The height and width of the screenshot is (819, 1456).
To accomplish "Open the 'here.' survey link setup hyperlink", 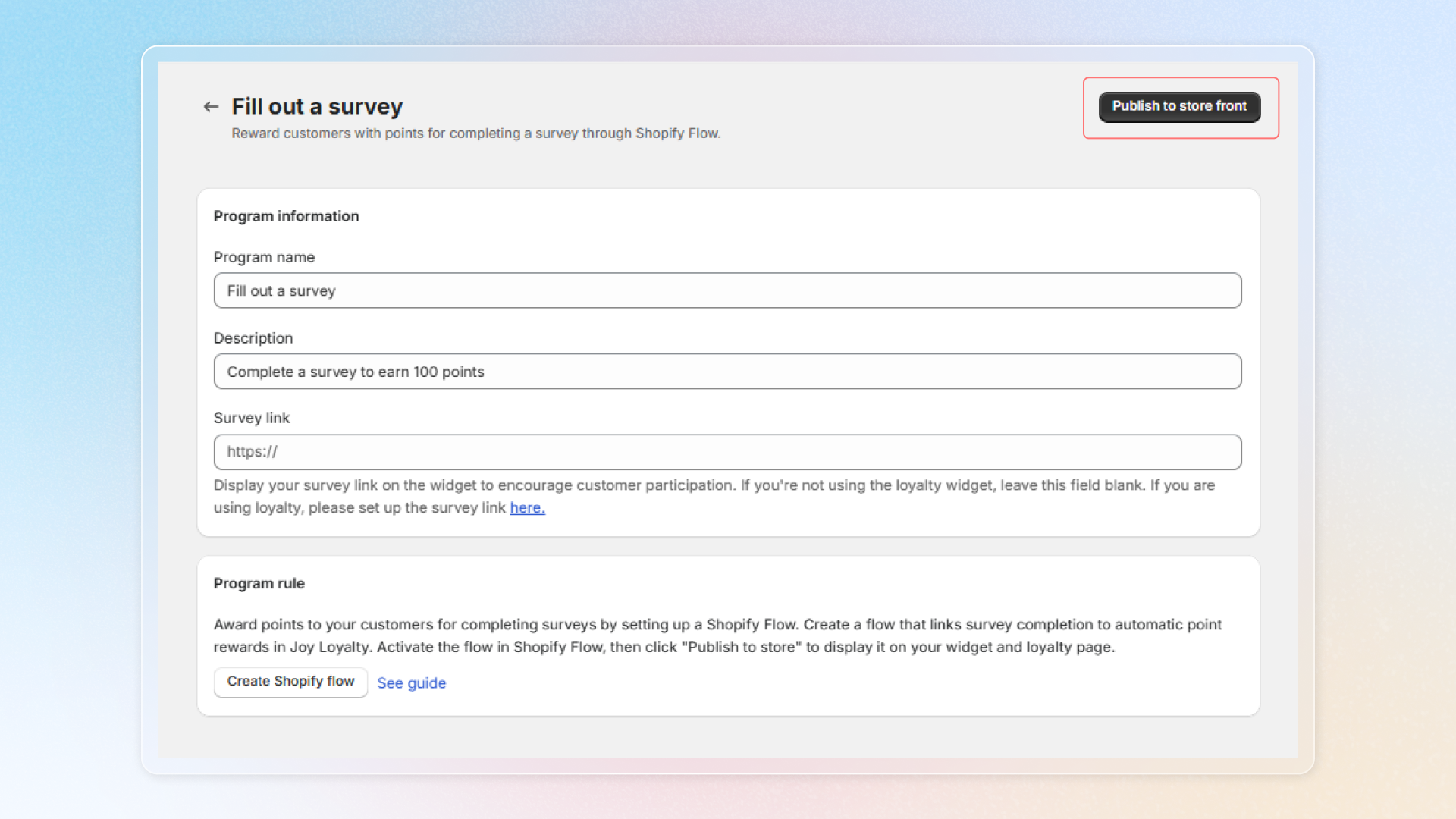I will pyautogui.click(x=527, y=507).
